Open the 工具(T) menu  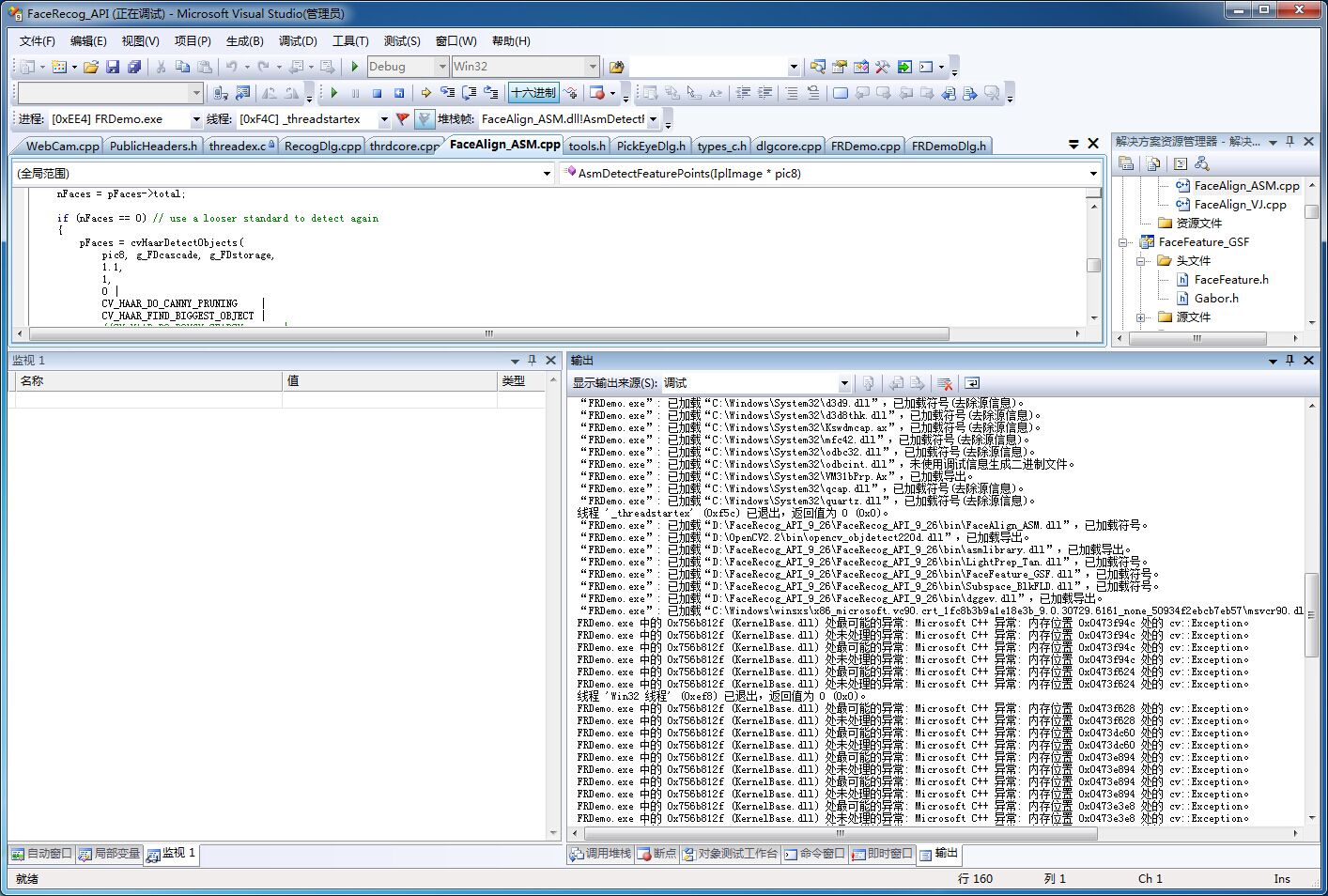click(350, 41)
